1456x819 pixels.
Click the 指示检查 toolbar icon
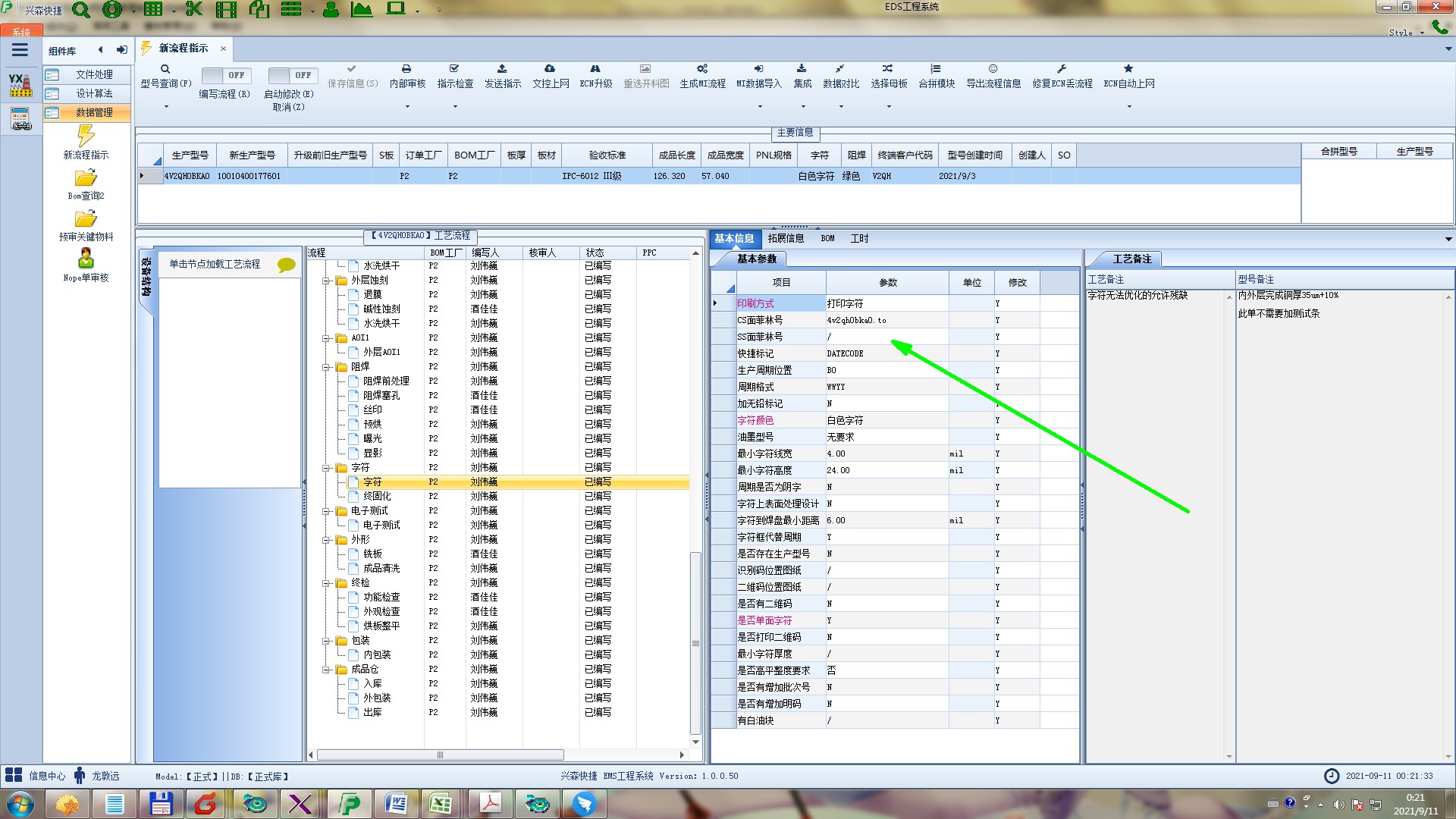click(x=454, y=69)
